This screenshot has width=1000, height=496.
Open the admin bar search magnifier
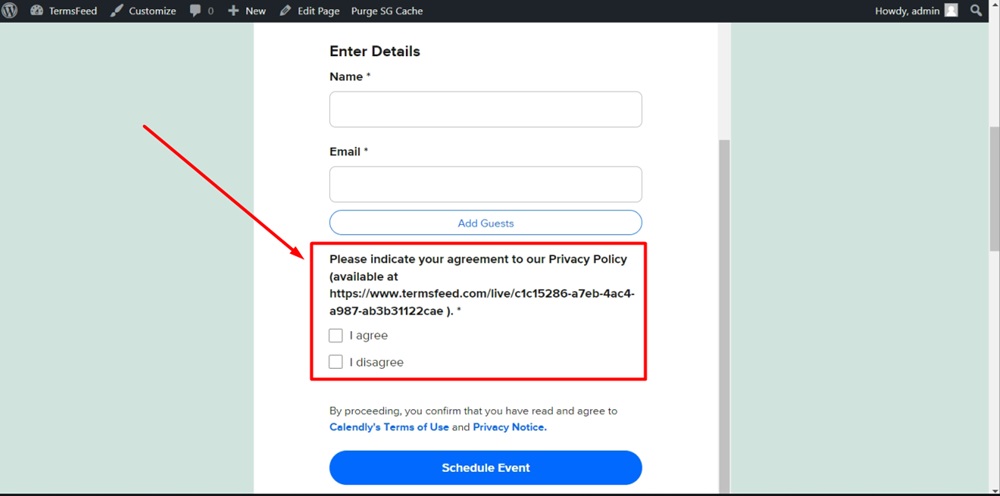tap(976, 10)
